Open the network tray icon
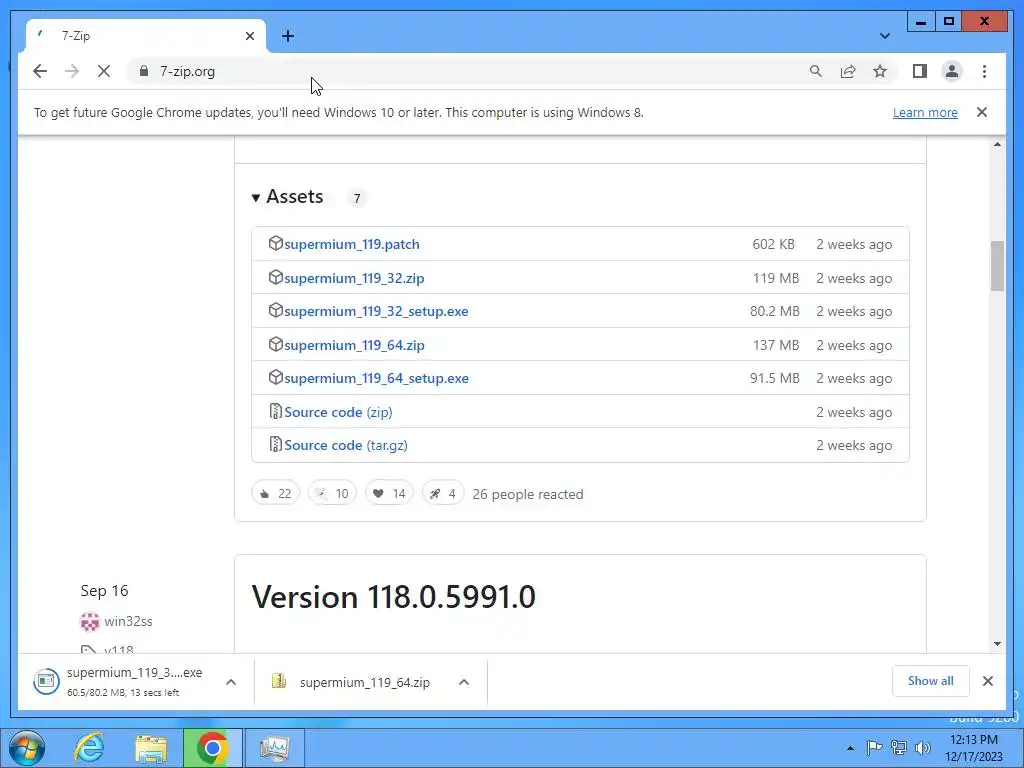The height and width of the screenshot is (768, 1024). point(899,748)
